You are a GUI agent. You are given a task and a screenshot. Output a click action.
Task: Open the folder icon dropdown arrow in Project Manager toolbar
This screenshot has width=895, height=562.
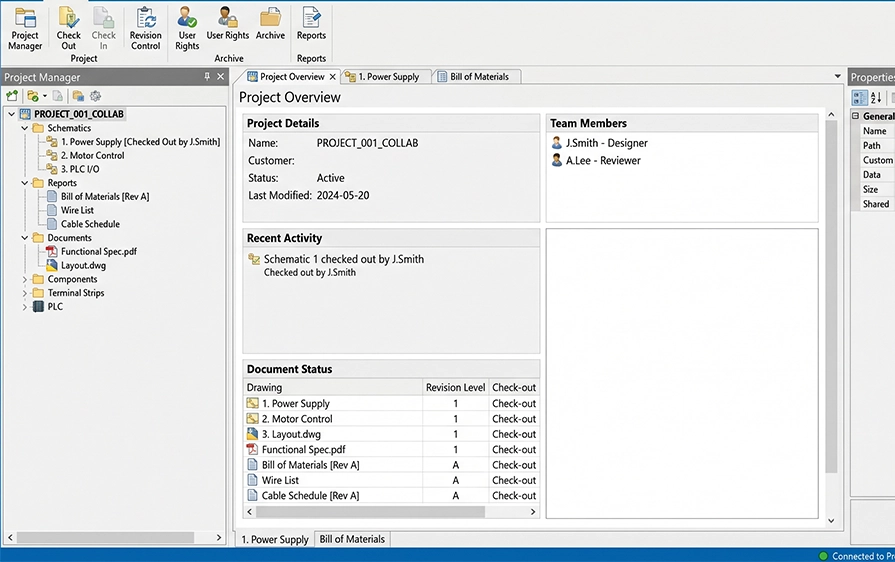pos(45,96)
